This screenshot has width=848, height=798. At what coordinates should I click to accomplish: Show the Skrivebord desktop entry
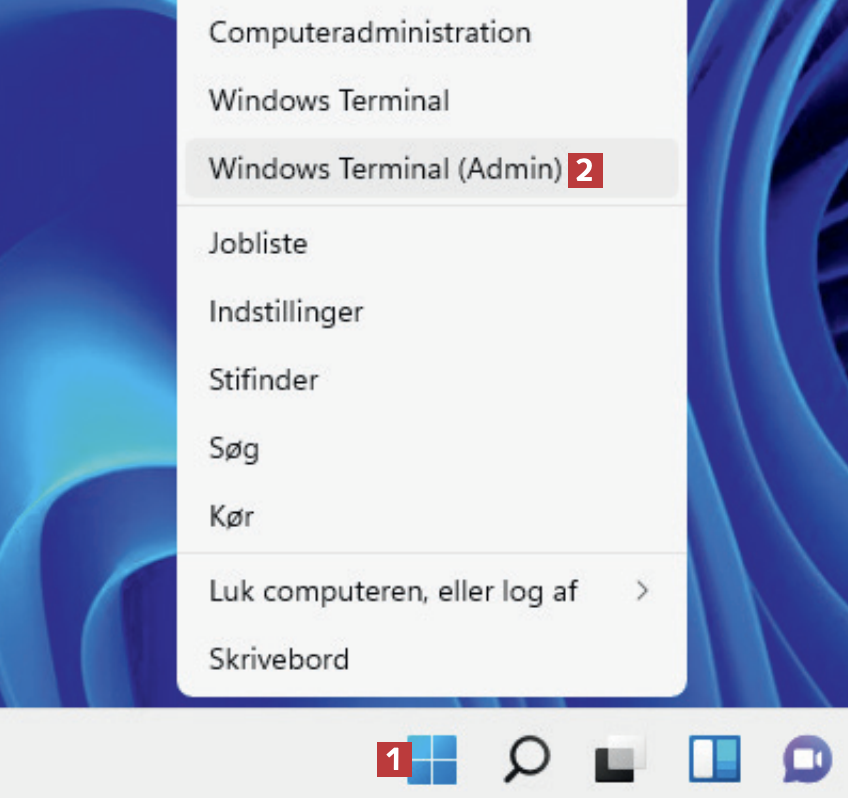(x=432, y=659)
